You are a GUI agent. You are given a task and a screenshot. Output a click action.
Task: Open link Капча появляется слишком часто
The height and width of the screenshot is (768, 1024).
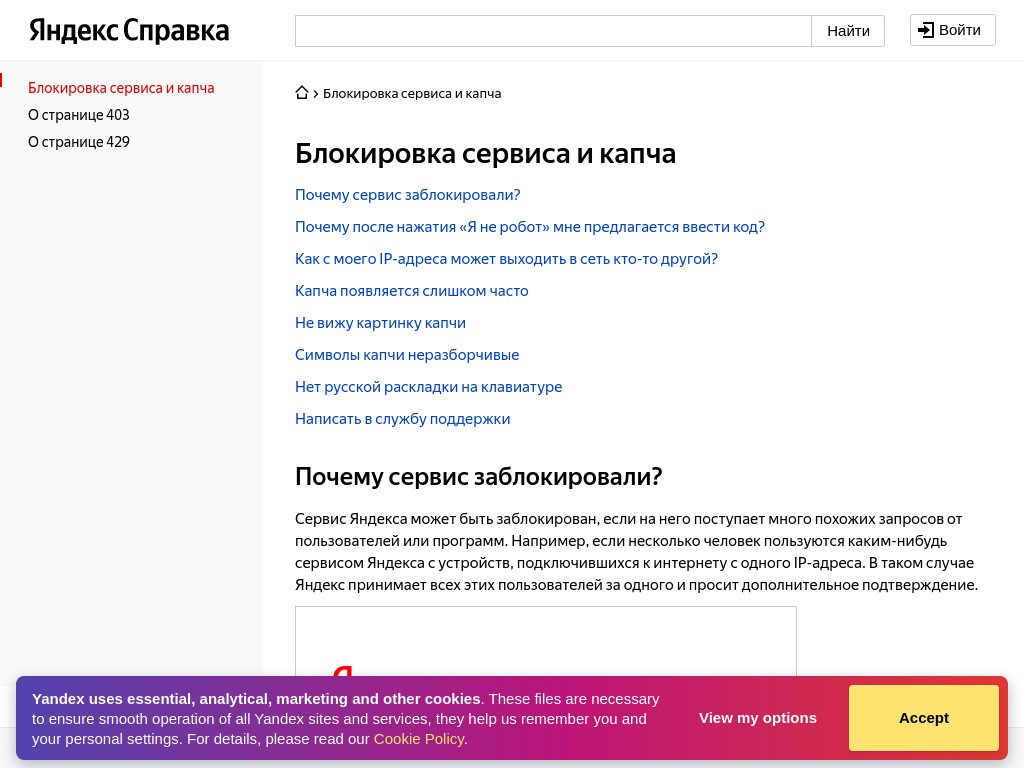click(x=411, y=291)
